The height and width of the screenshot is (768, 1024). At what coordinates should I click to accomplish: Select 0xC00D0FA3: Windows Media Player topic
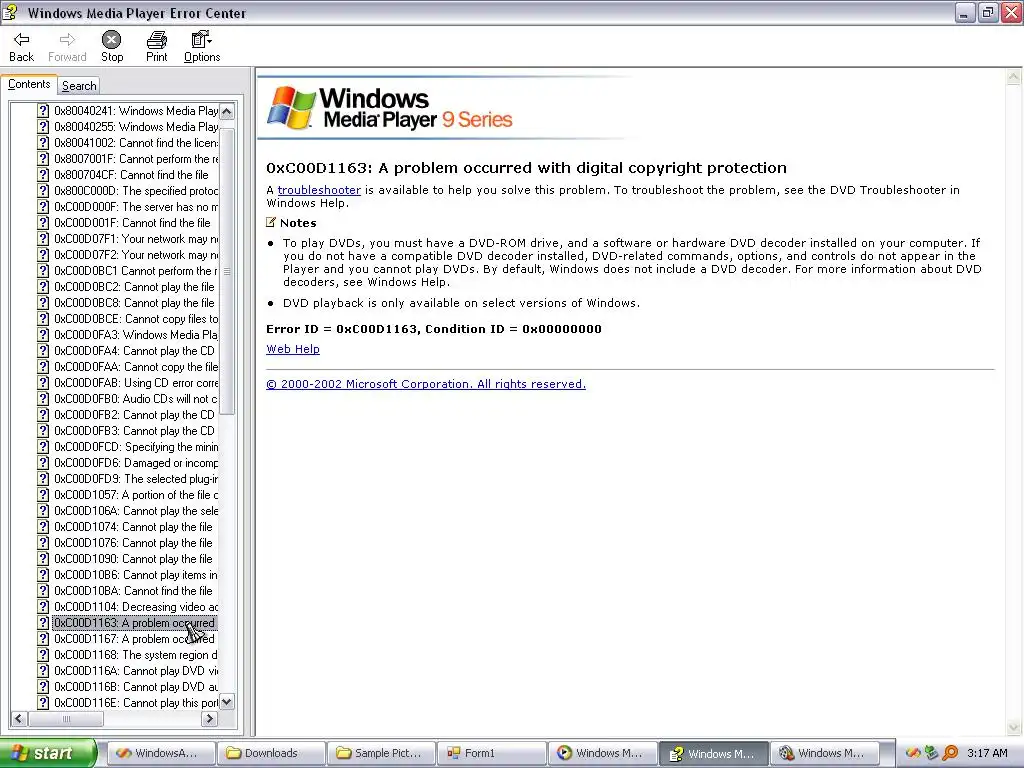pyautogui.click(x=136, y=335)
